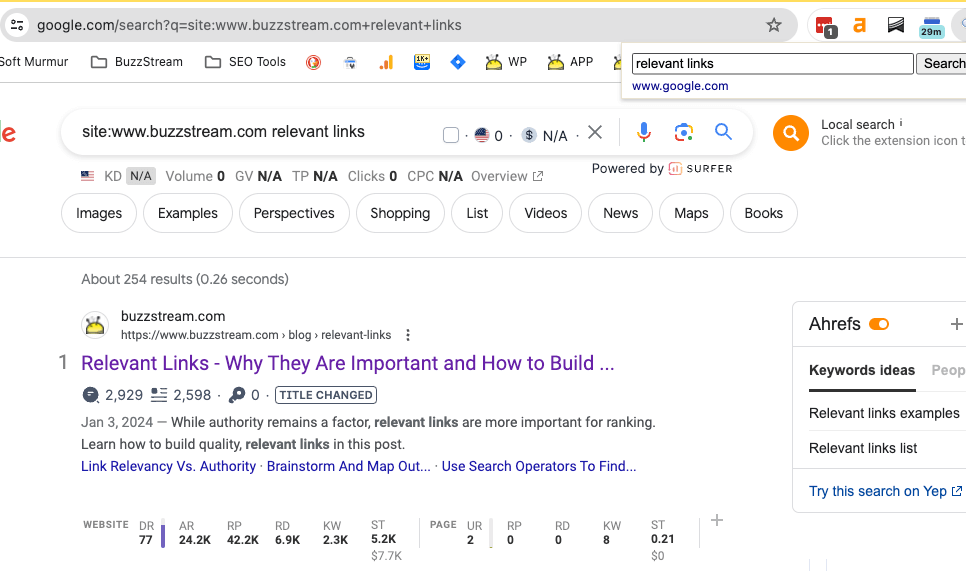Click the orange bar chart bookmark icon

pos(386,62)
